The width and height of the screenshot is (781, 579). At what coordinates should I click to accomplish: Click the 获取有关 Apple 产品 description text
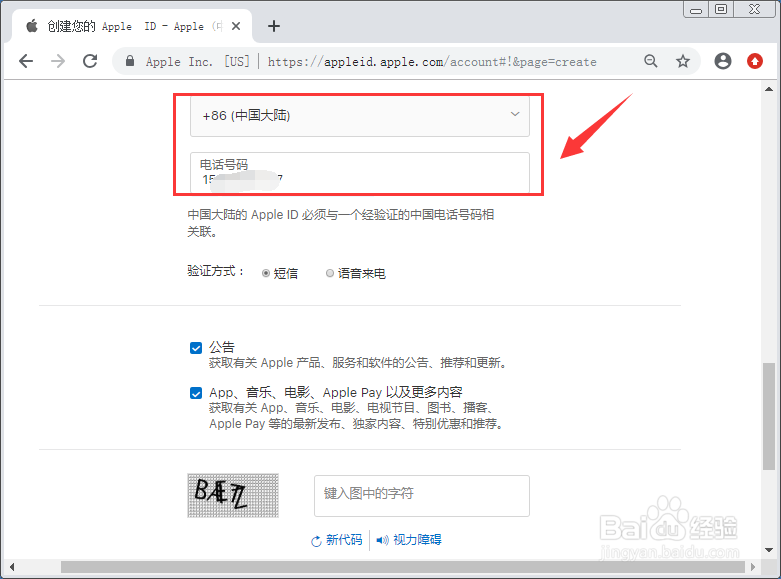click(x=358, y=363)
